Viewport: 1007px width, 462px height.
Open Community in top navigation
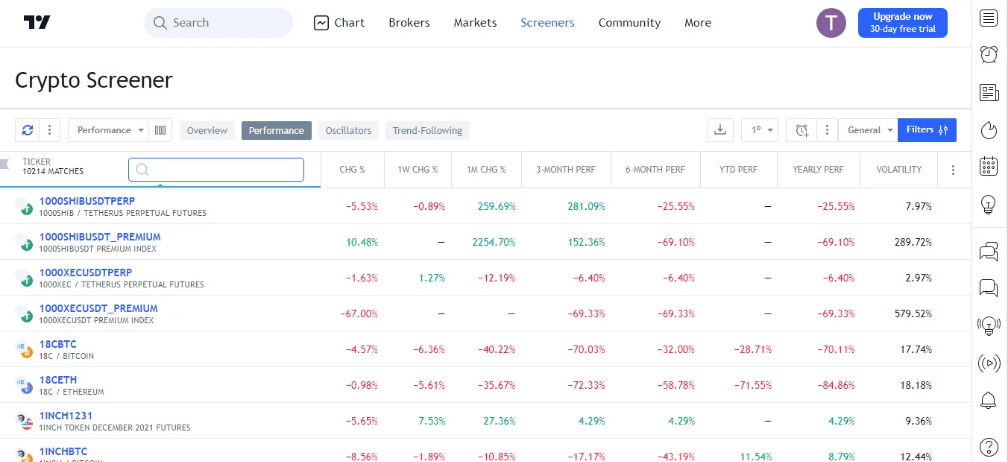tap(629, 23)
